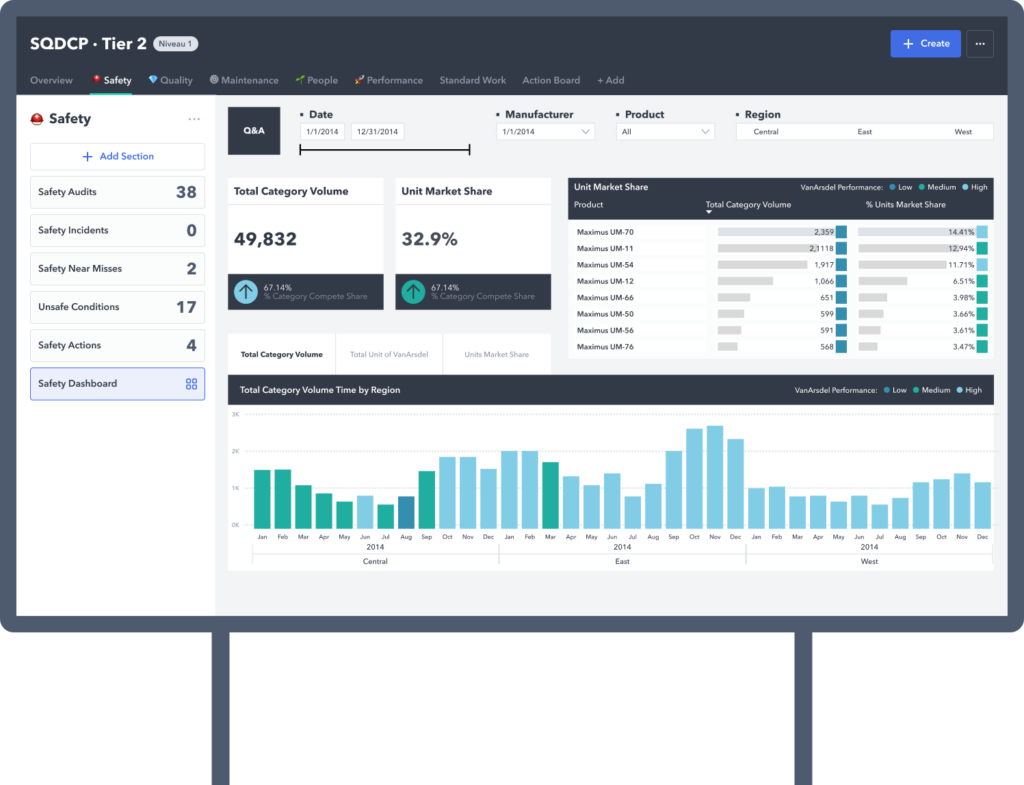Switch to the Performance tab

389,80
